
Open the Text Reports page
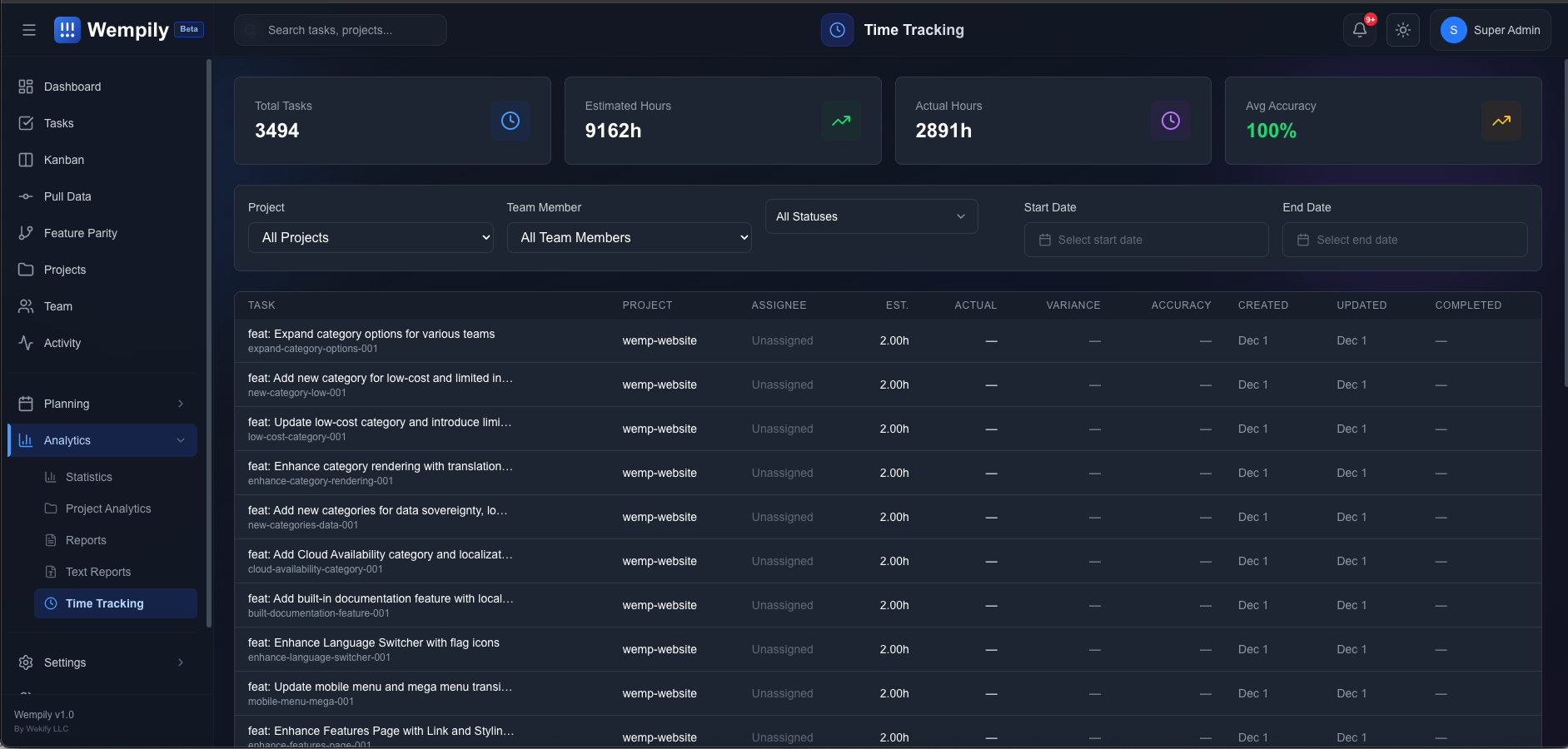[98, 572]
